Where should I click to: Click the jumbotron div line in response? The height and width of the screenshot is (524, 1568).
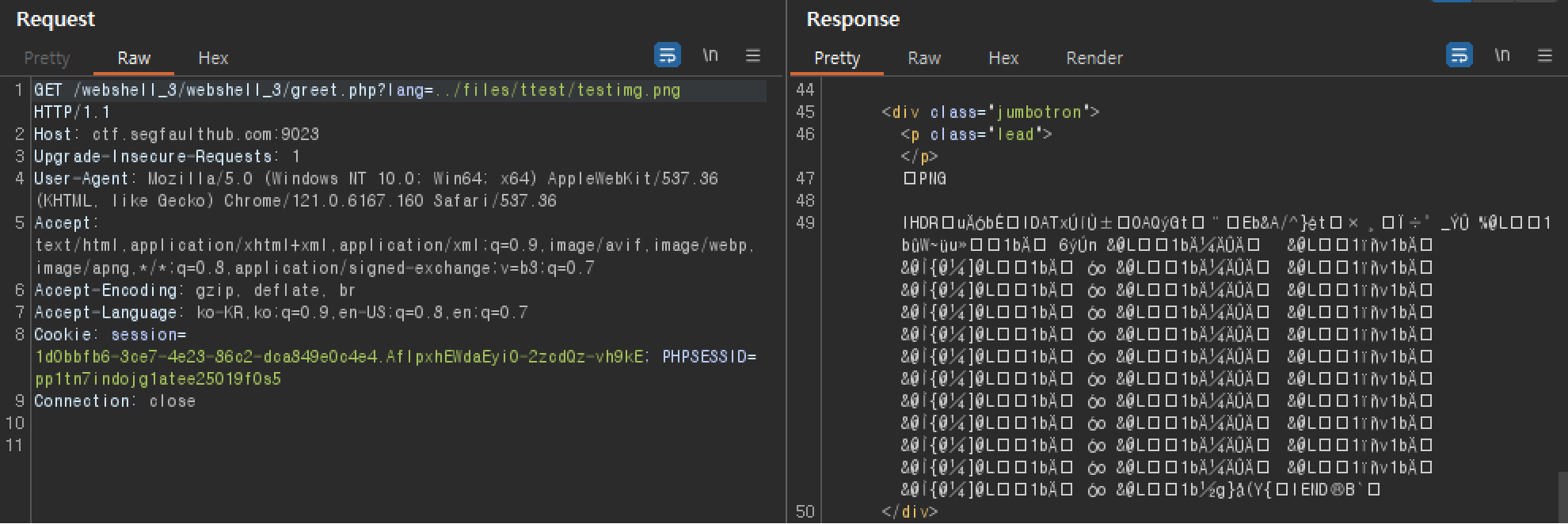[x=991, y=112]
